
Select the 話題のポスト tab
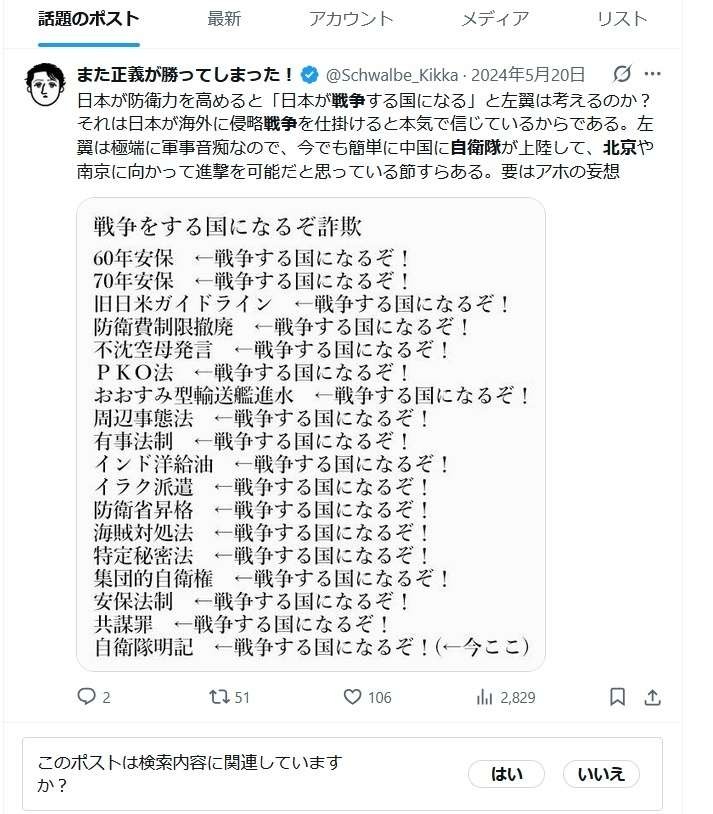[89, 19]
